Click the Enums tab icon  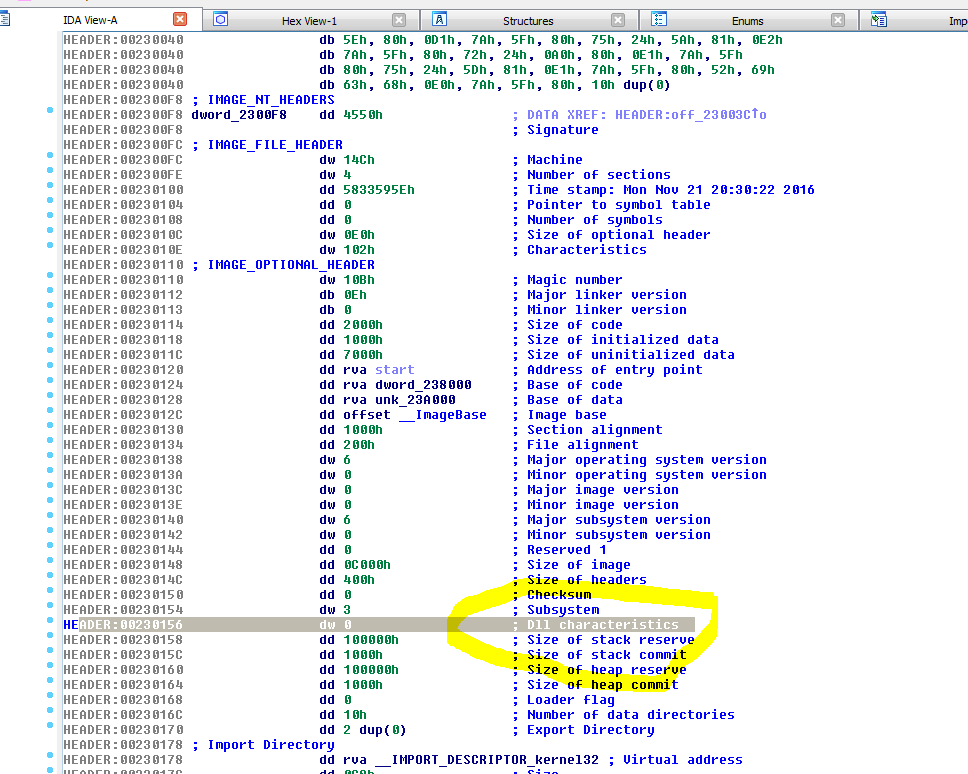point(659,20)
